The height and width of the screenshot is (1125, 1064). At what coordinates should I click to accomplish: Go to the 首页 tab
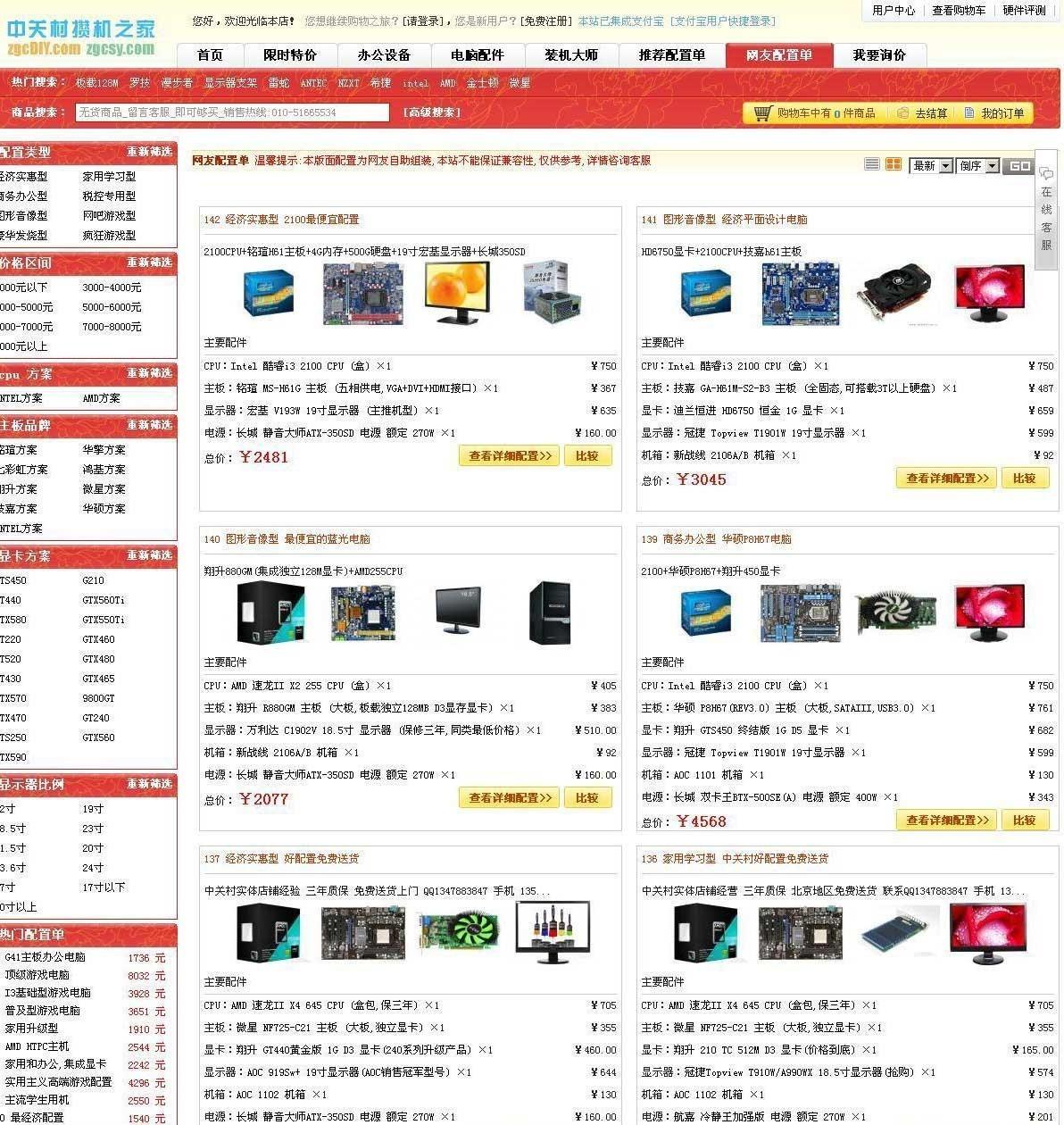click(x=211, y=55)
